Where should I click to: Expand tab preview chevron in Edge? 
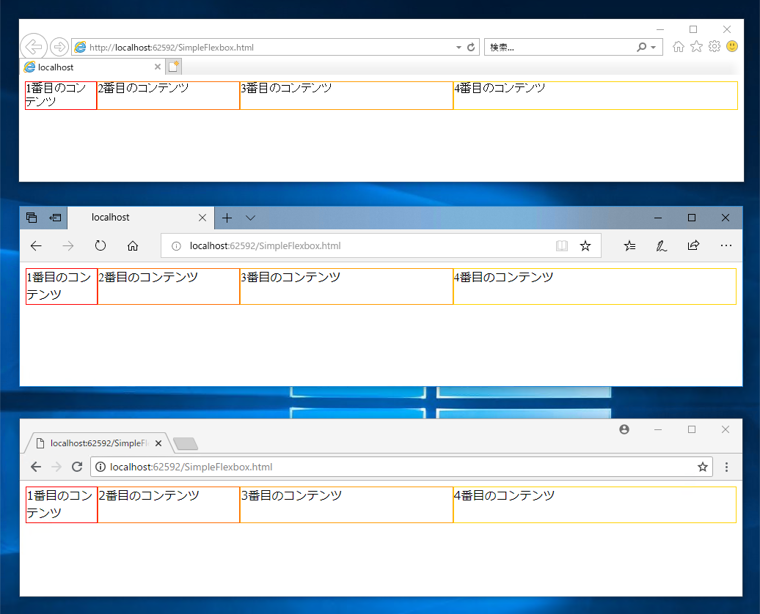[x=250, y=218]
